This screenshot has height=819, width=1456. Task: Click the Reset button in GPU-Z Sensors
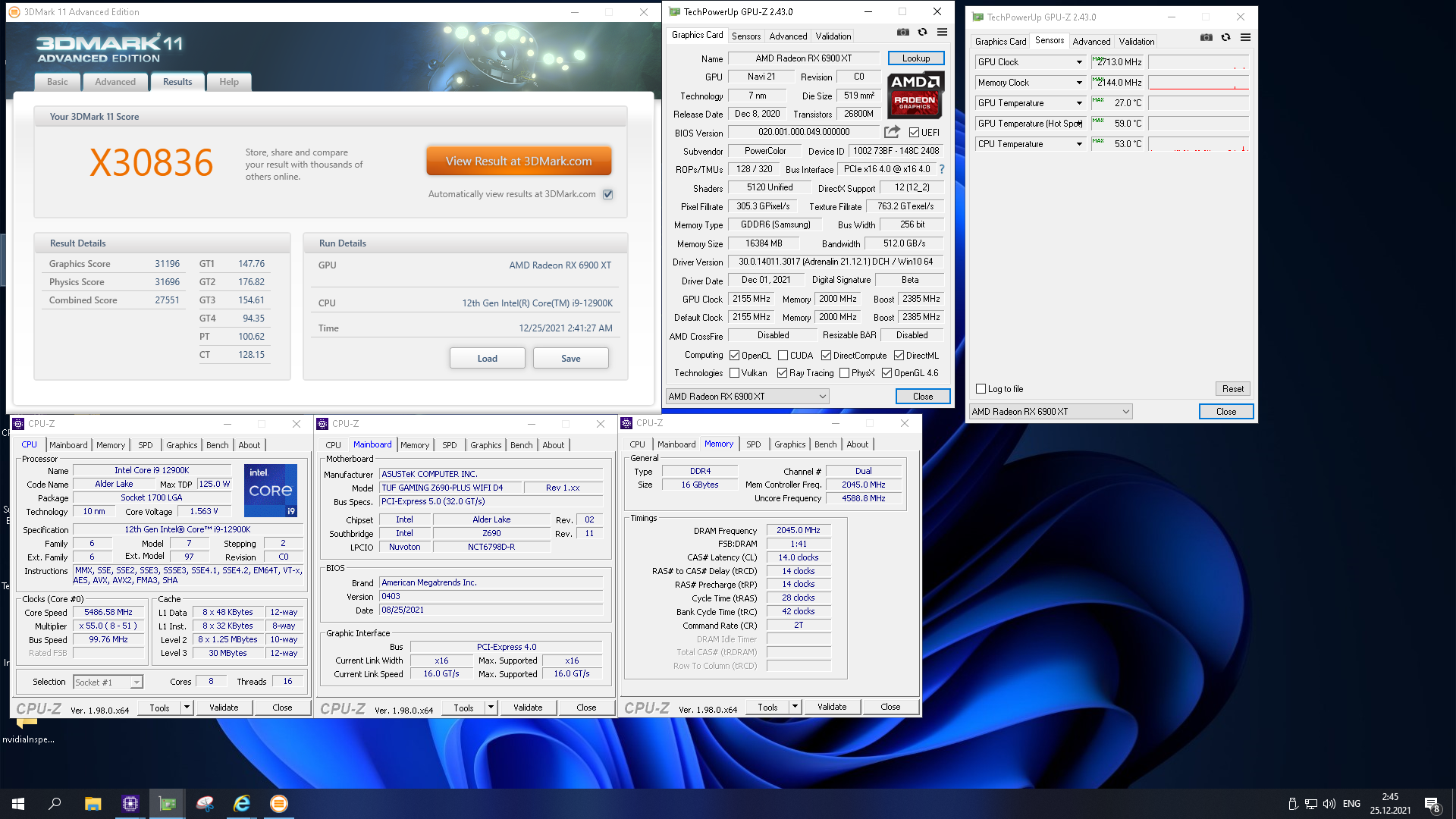coord(1233,389)
